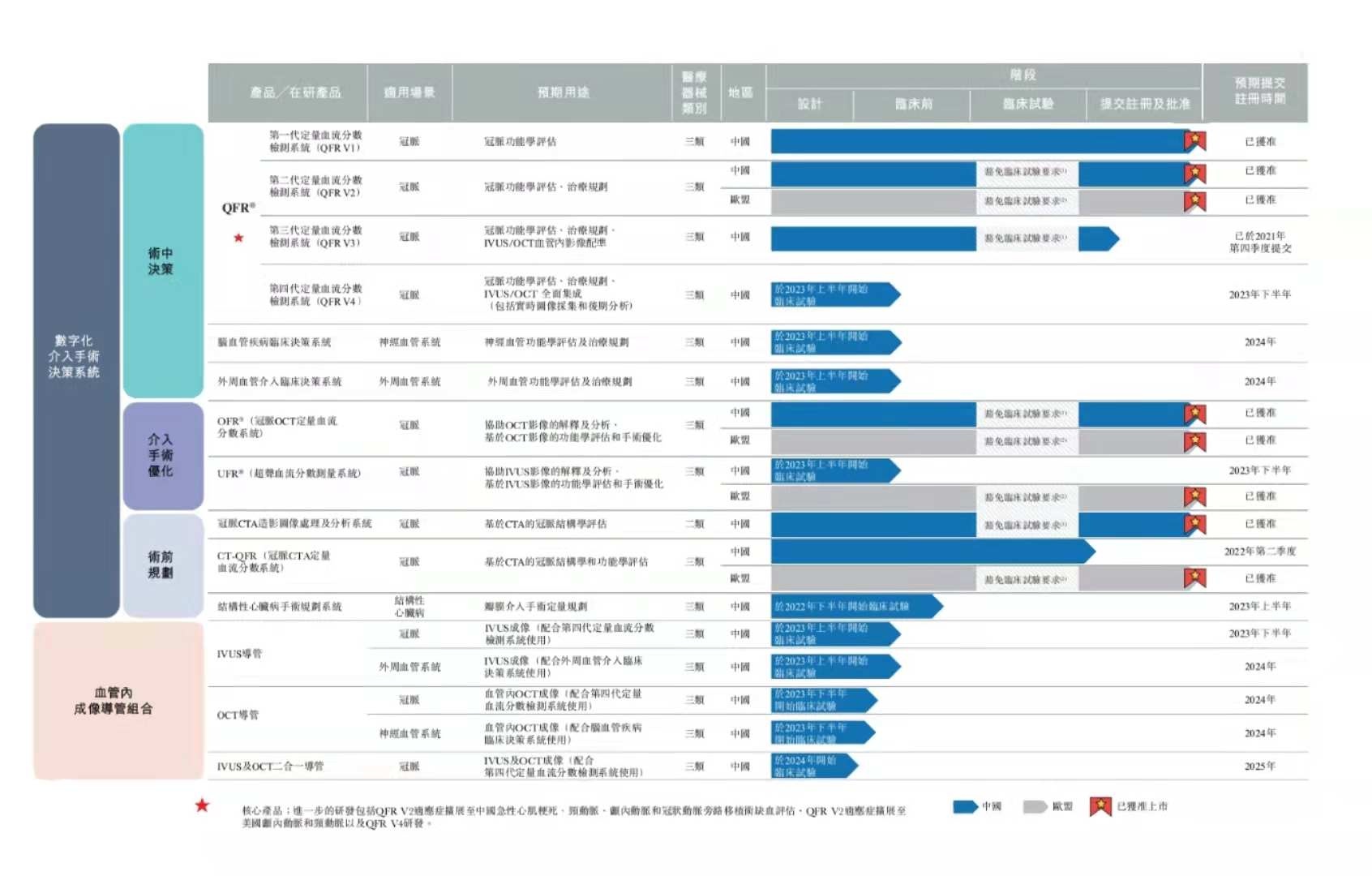Click the 臨床前 stage sub-header
The height and width of the screenshot is (876, 1372).
(x=913, y=104)
